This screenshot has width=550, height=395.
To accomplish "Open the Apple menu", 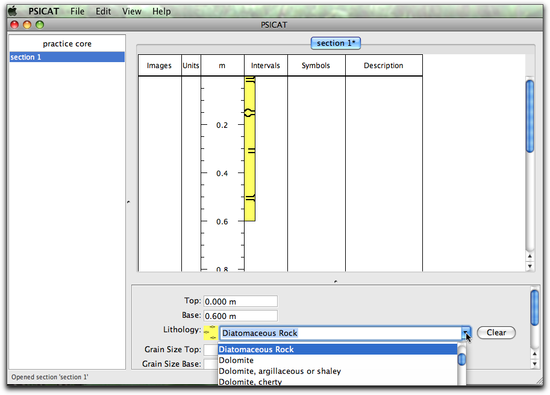I will [13, 11].
